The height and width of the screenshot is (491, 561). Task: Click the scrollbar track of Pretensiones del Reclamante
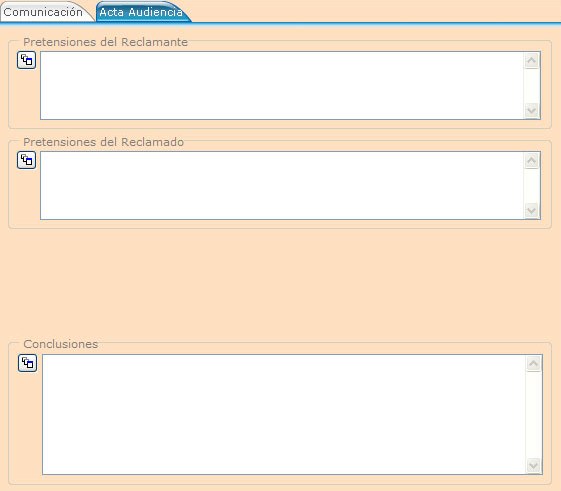pos(532,86)
